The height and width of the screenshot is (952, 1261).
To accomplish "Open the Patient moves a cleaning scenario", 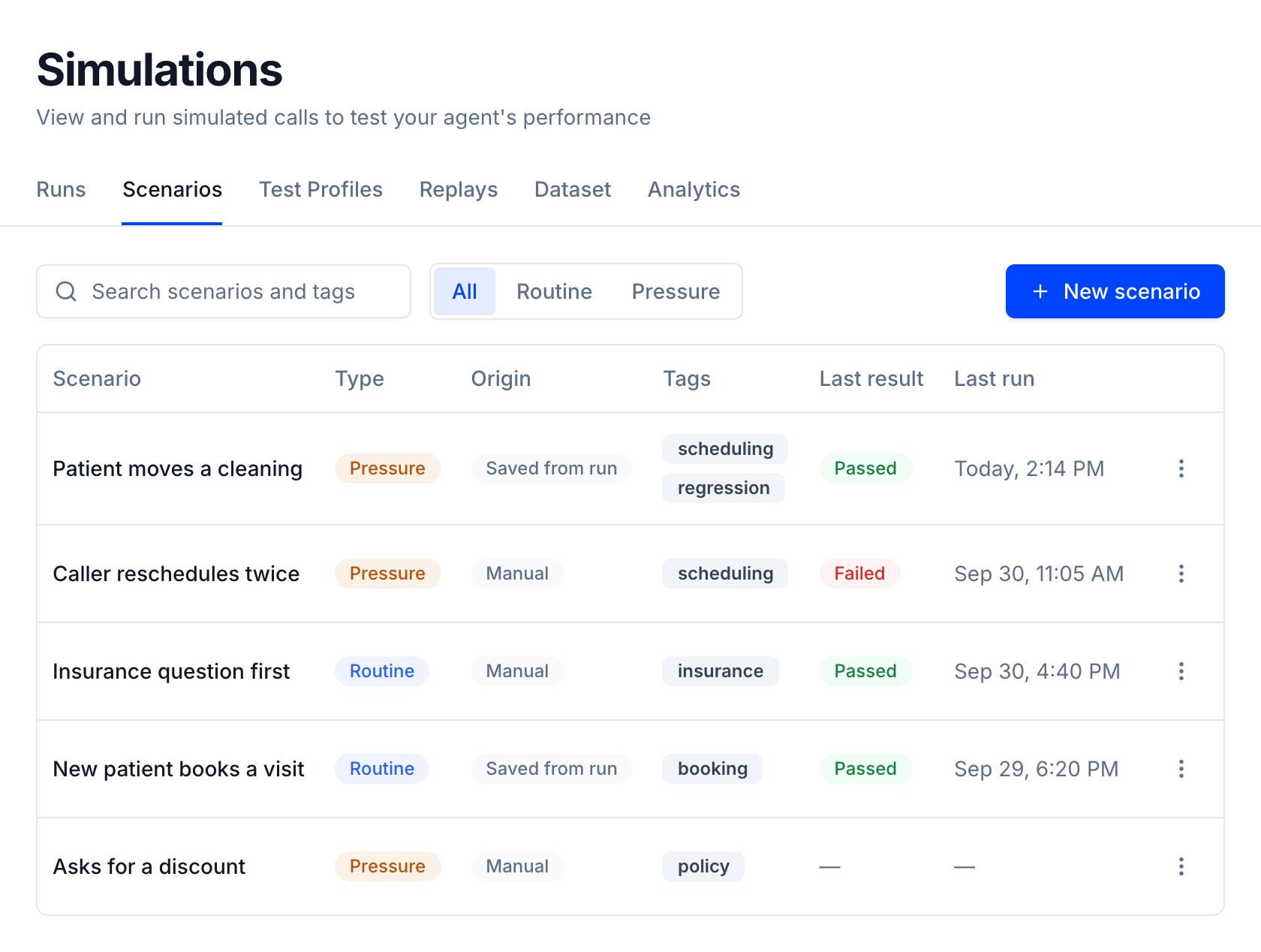I will click(178, 468).
